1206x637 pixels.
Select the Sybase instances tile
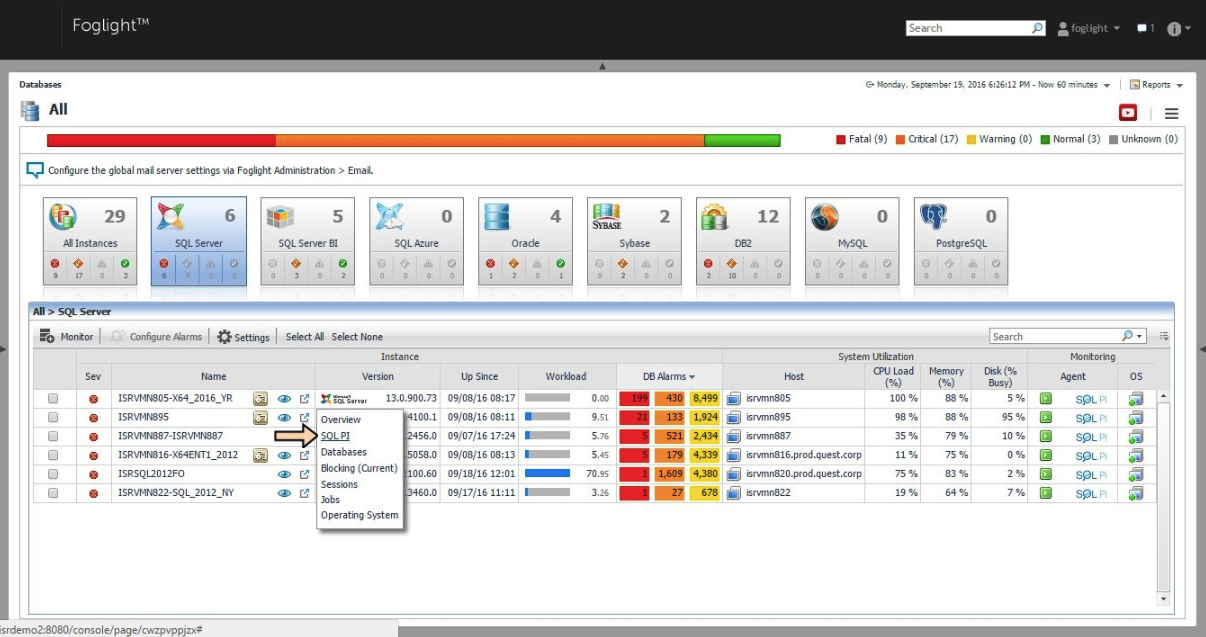(x=634, y=241)
